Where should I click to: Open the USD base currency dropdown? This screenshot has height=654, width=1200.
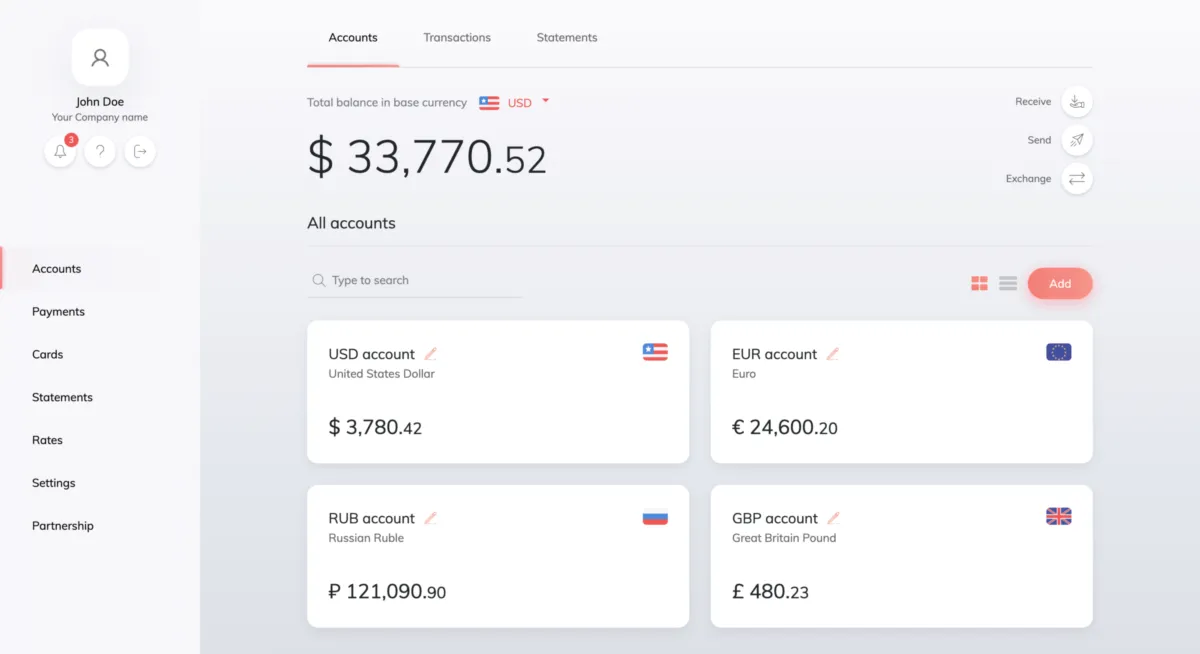545,102
